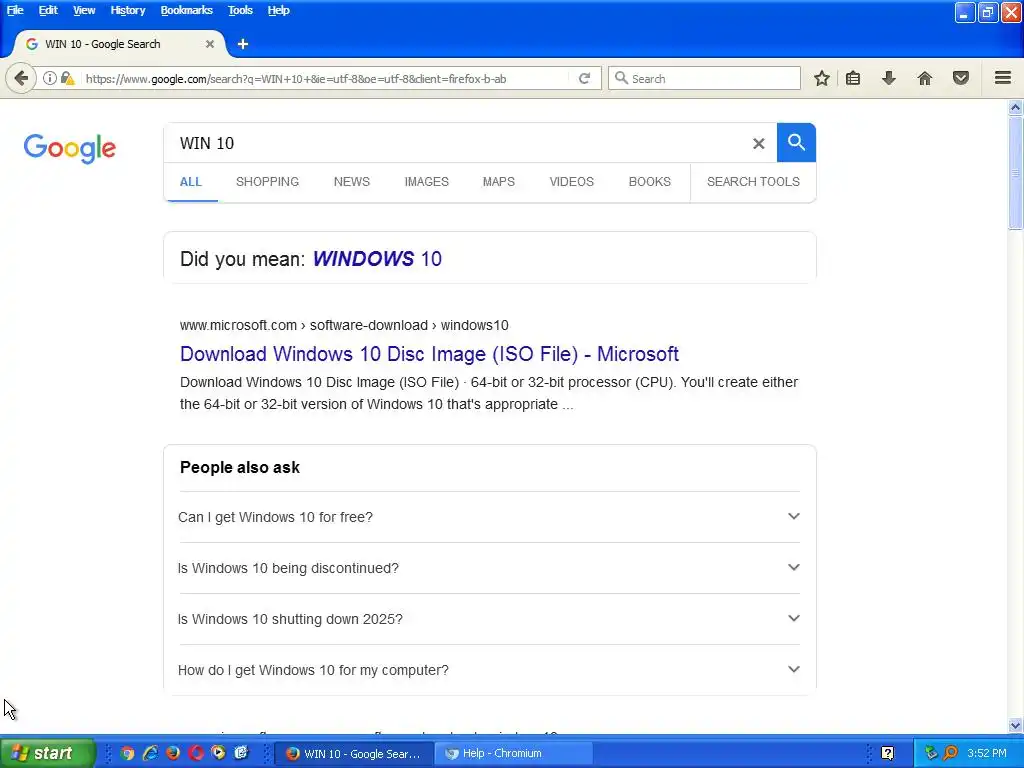Click the padlock warning icon in address bar
The height and width of the screenshot is (768, 1024).
pyautogui.click(x=67, y=78)
